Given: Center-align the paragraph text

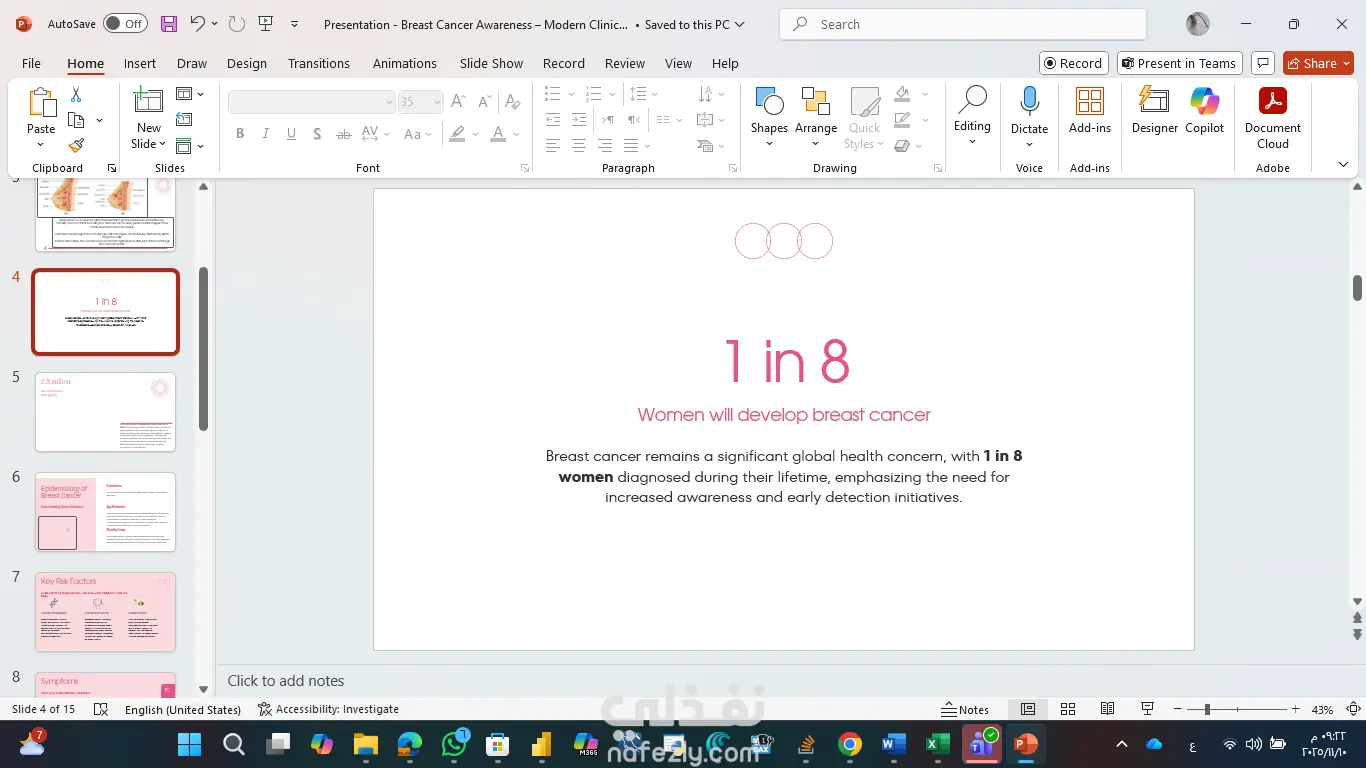Looking at the screenshot, I should [579, 146].
